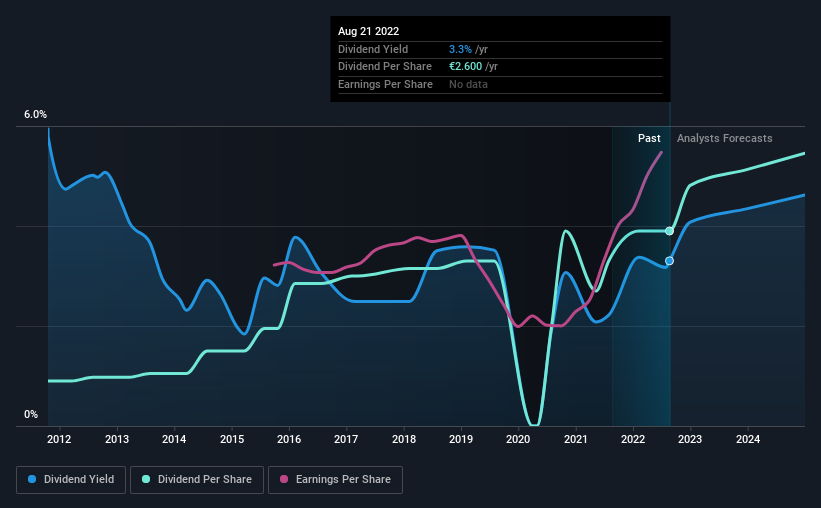Click the 2017 x-axis label
This screenshot has height=508, width=821.
coord(346,439)
